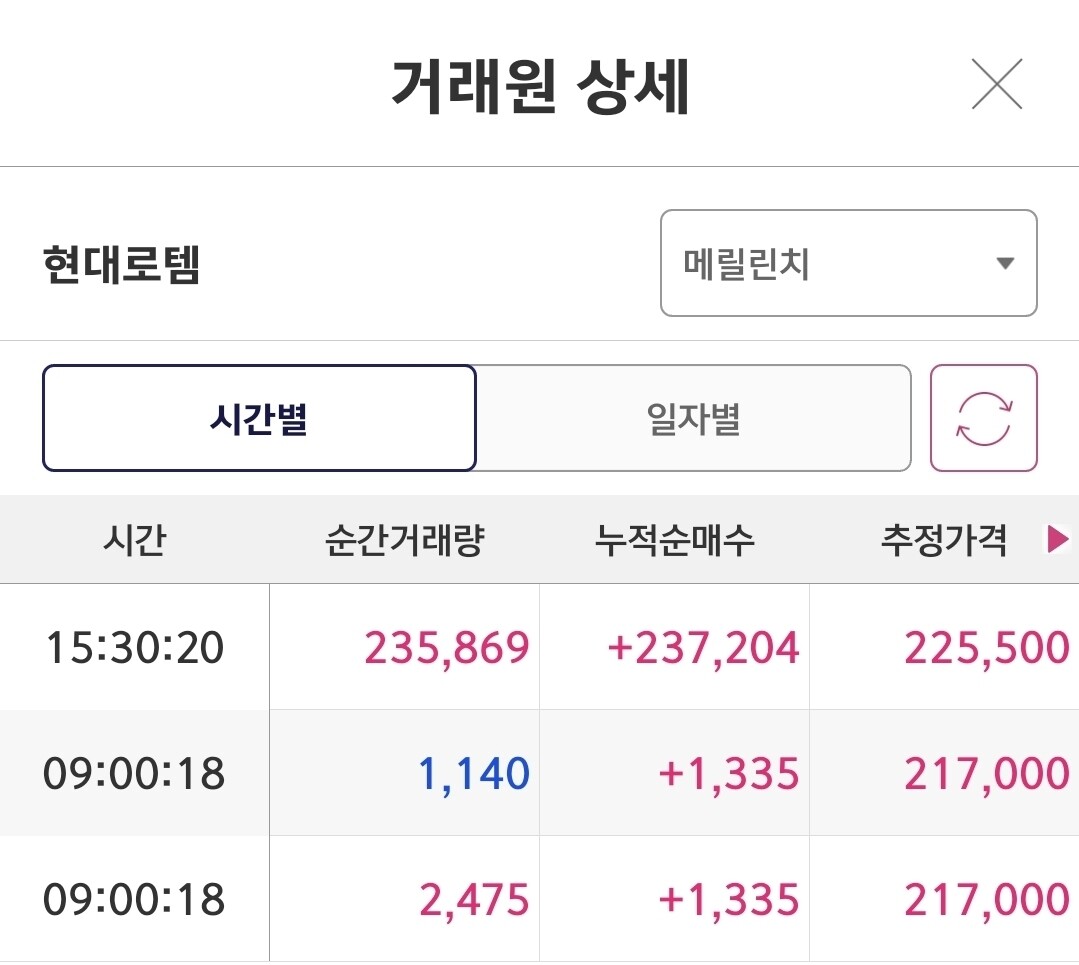This screenshot has height=965, width=1079.
Task: Click the 순간거래량 column header
Action: click(x=404, y=541)
